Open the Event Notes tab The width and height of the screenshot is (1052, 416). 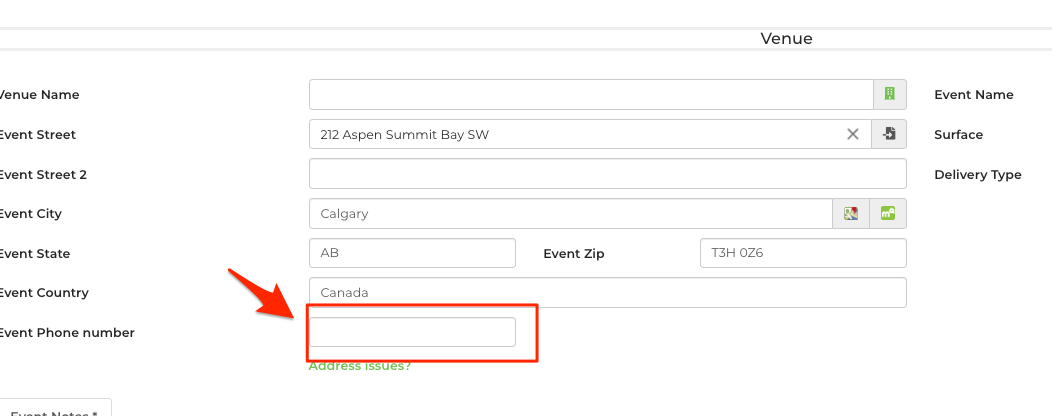(54, 410)
